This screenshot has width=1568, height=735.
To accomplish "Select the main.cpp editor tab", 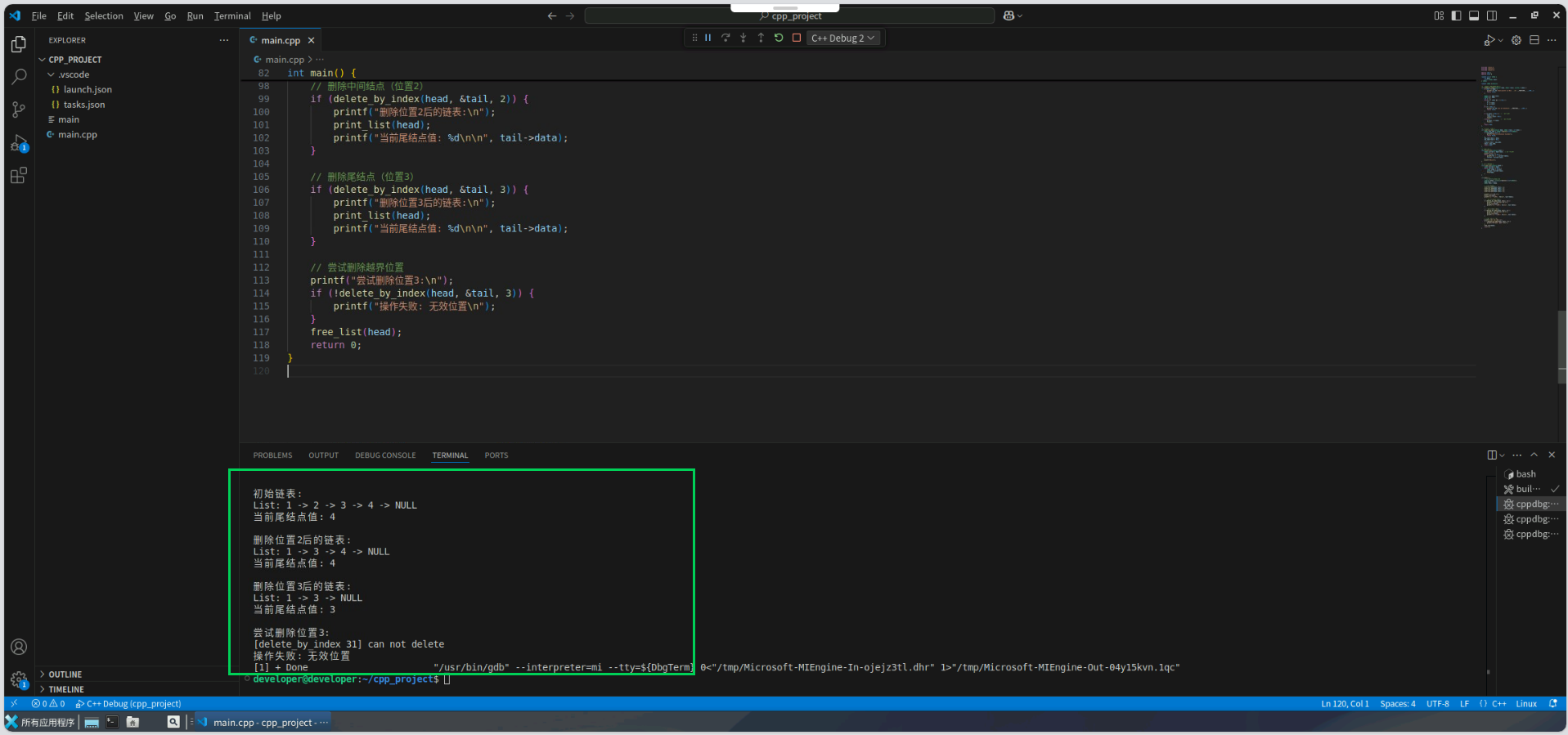I will click(281, 40).
